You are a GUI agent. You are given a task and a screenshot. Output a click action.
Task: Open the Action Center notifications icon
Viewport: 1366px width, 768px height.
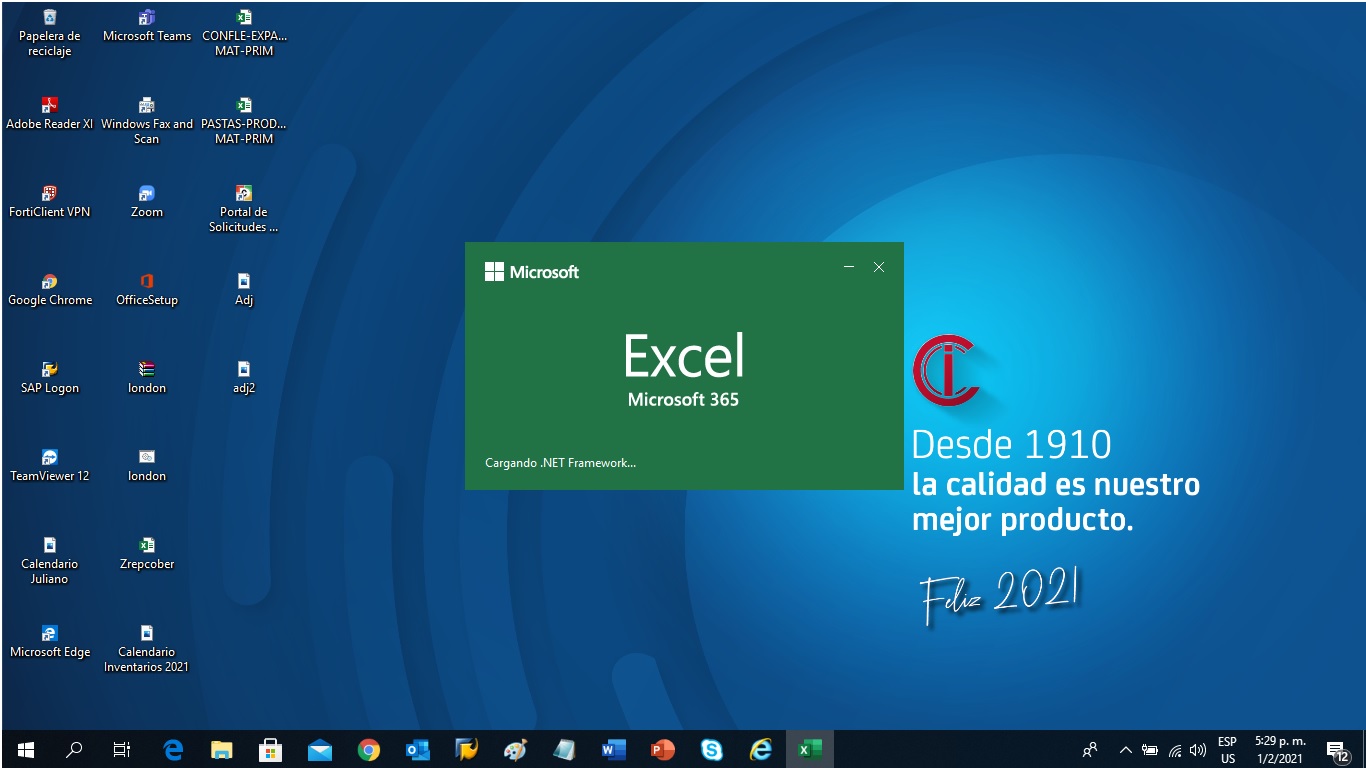click(x=1337, y=750)
